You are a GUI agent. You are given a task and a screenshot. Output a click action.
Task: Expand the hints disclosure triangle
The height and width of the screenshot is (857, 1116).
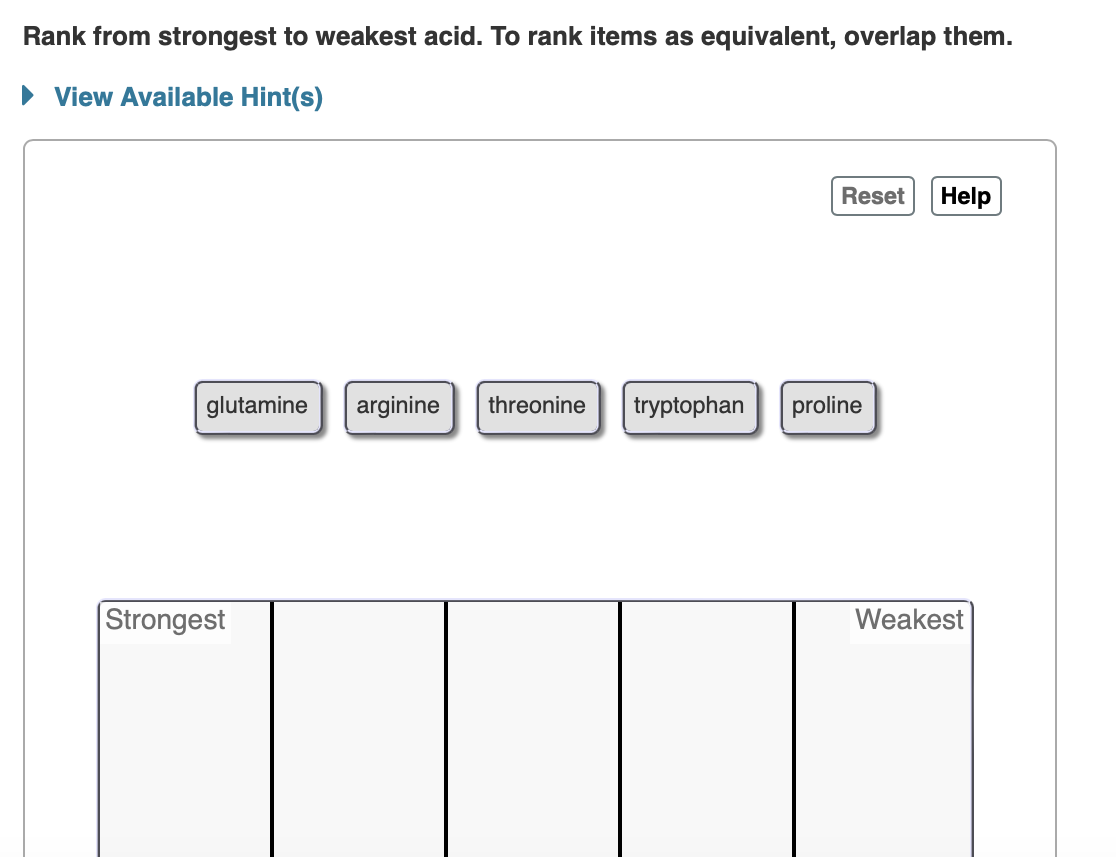[27, 96]
